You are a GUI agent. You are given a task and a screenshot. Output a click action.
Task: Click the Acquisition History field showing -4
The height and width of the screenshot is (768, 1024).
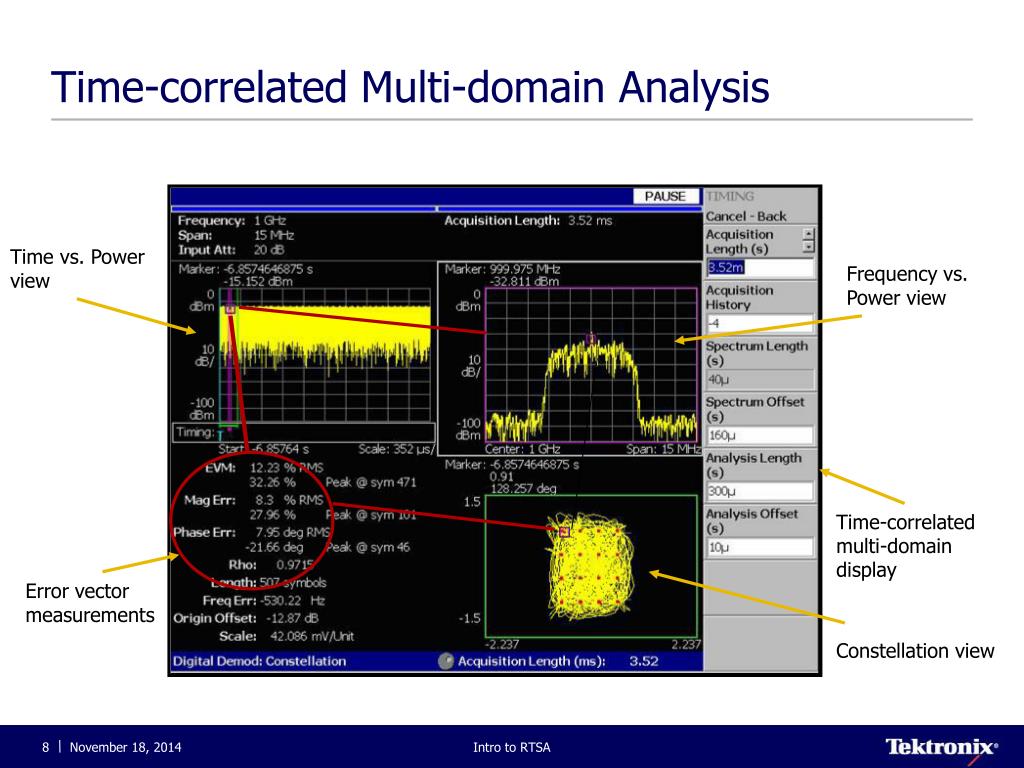(761, 323)
